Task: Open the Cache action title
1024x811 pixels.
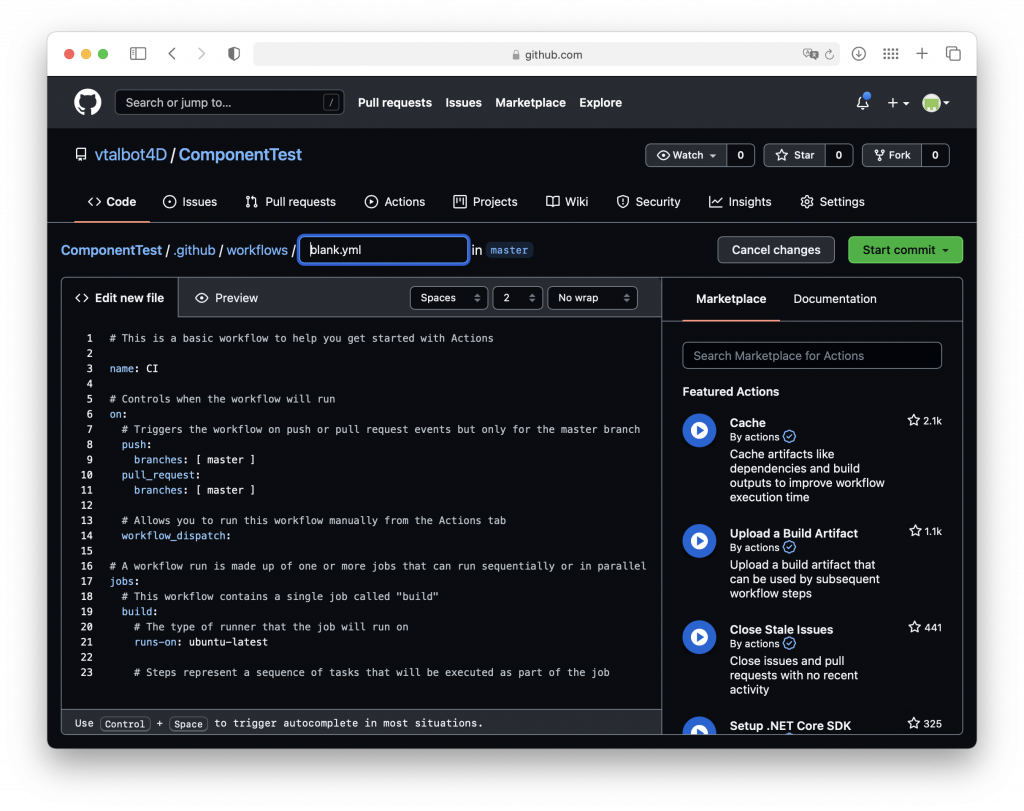Action: point(747,422)
